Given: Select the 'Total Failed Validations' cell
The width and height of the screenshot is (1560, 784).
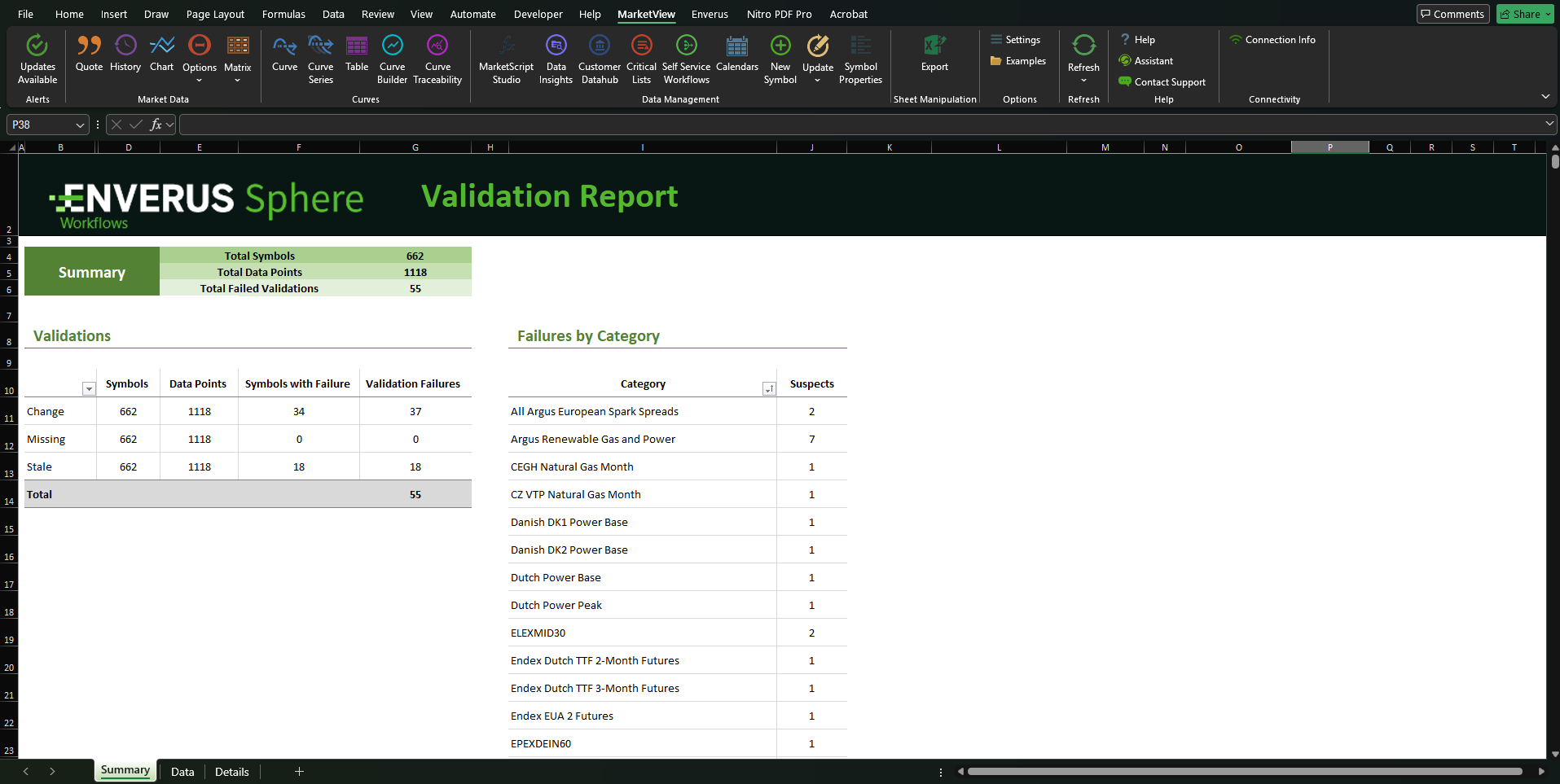Looking at the screenshot, I should [259, 288].
